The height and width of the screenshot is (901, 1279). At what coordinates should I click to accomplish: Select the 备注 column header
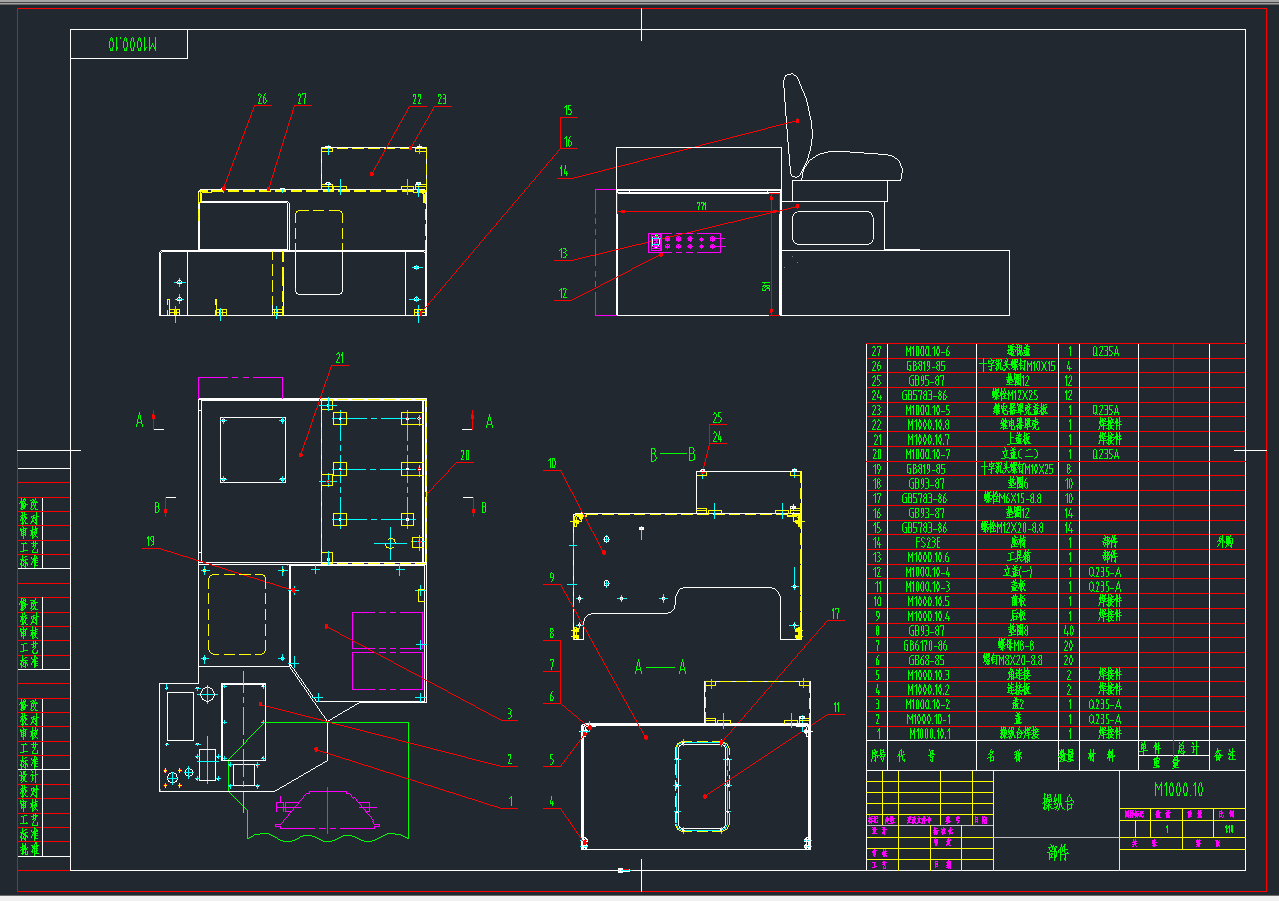(x=1225, y=754)
